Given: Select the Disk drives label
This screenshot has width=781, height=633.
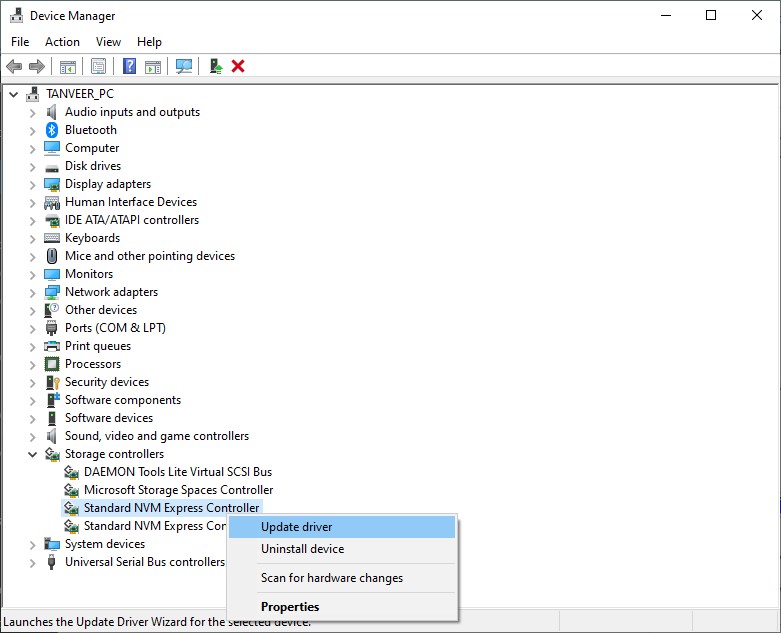Looking at the screenshot, I should [93, 166].
